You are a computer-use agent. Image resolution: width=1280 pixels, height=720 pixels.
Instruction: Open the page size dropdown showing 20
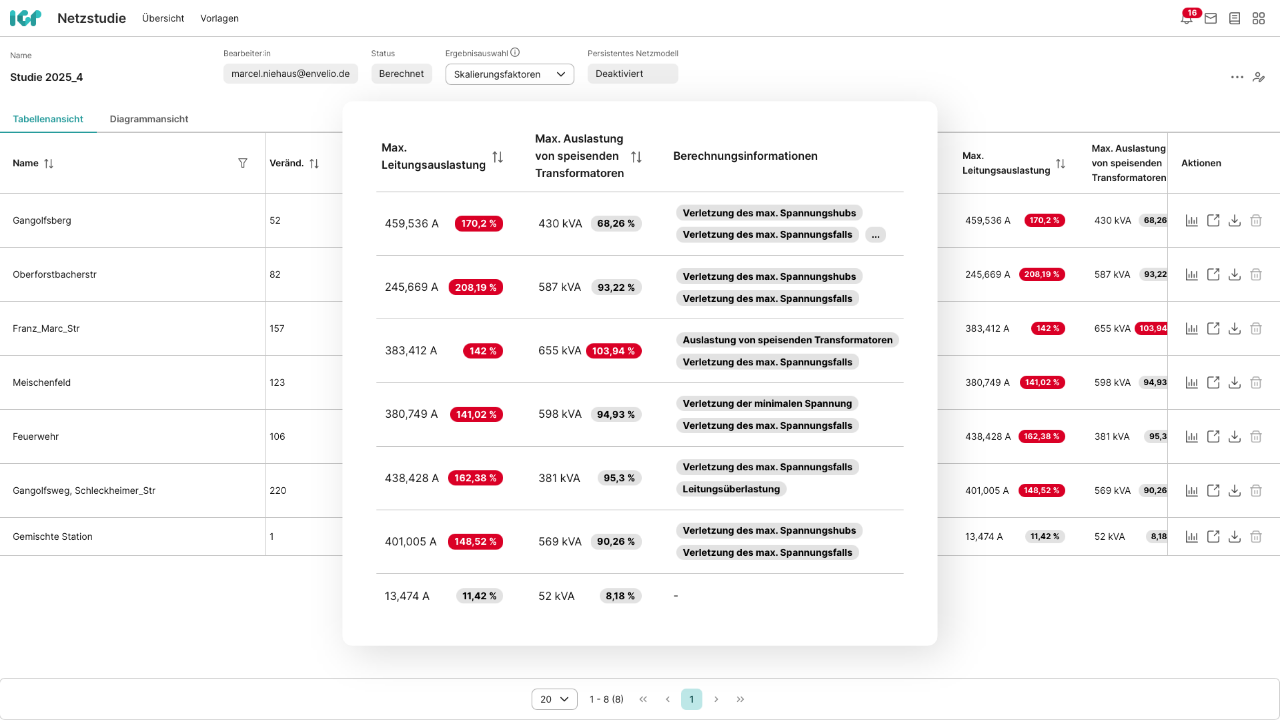pyautogui.click(x=554, y=699)
